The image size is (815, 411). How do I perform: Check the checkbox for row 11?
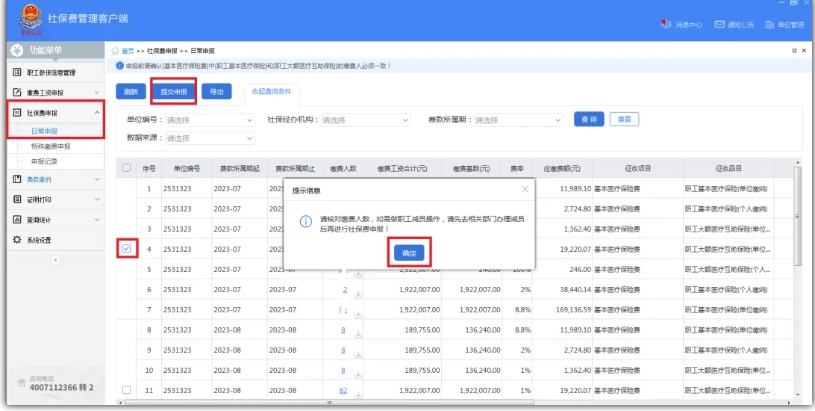click(126, 390)
